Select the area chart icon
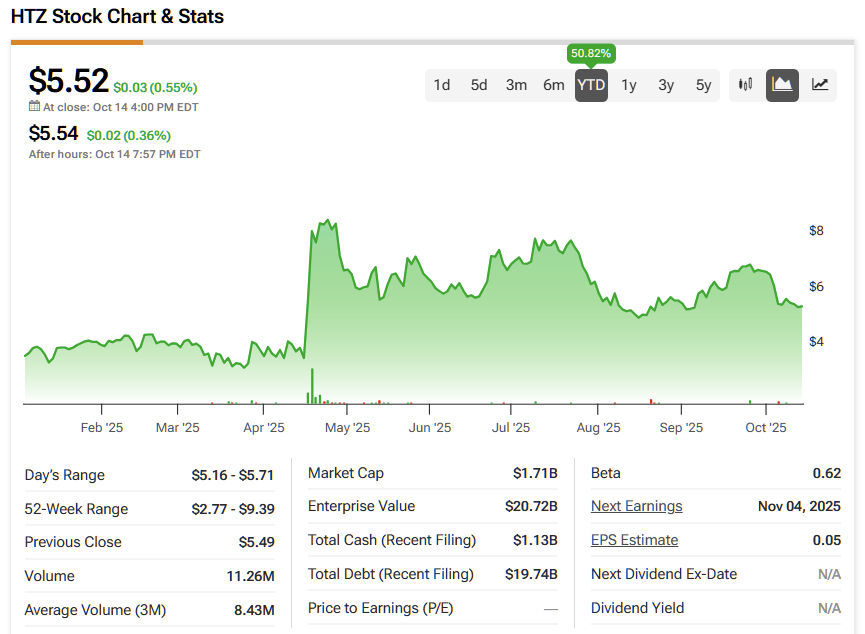Image resolution: width=865 pixels, height=634 pixels. [x=782, y=85]
